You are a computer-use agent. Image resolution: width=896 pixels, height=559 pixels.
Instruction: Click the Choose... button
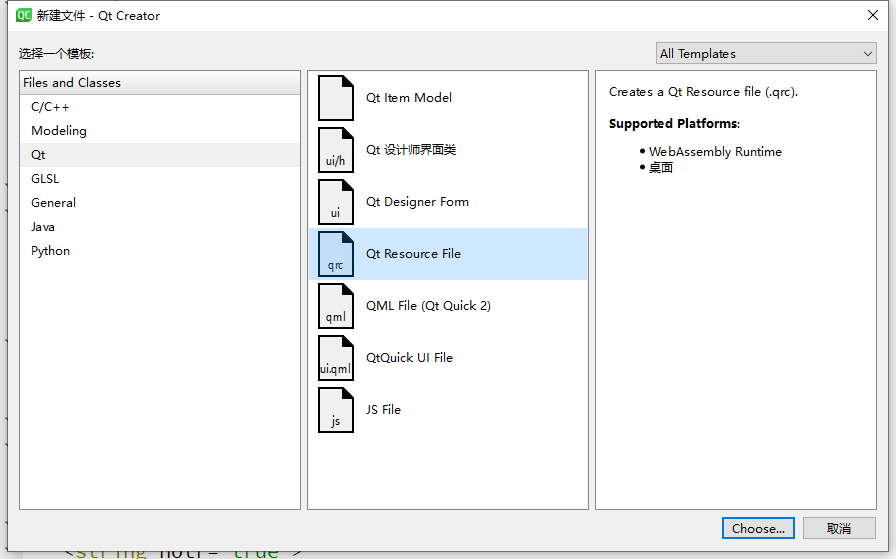click(758, 528)
